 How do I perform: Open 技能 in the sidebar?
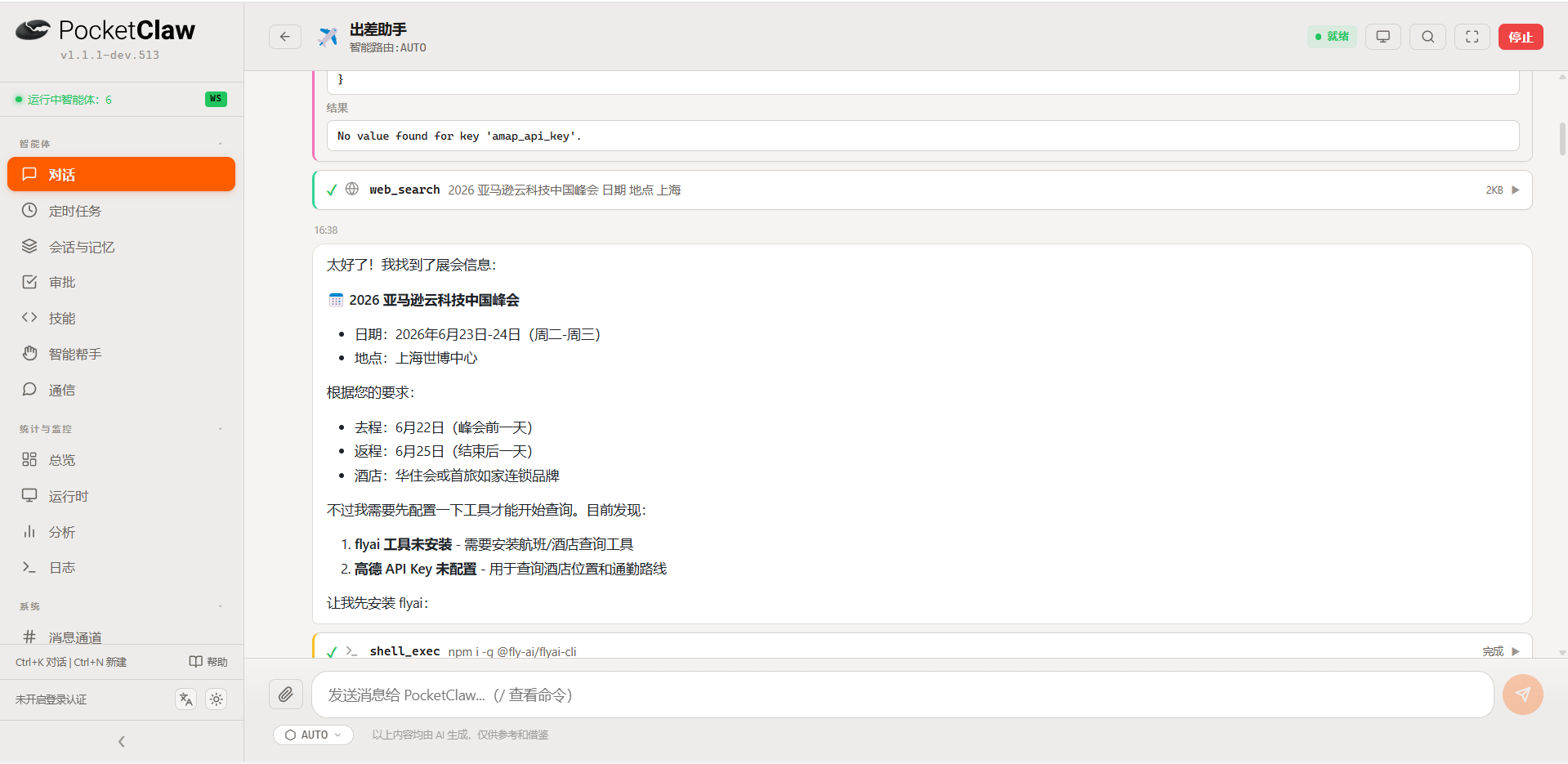(x=121, y=318)
